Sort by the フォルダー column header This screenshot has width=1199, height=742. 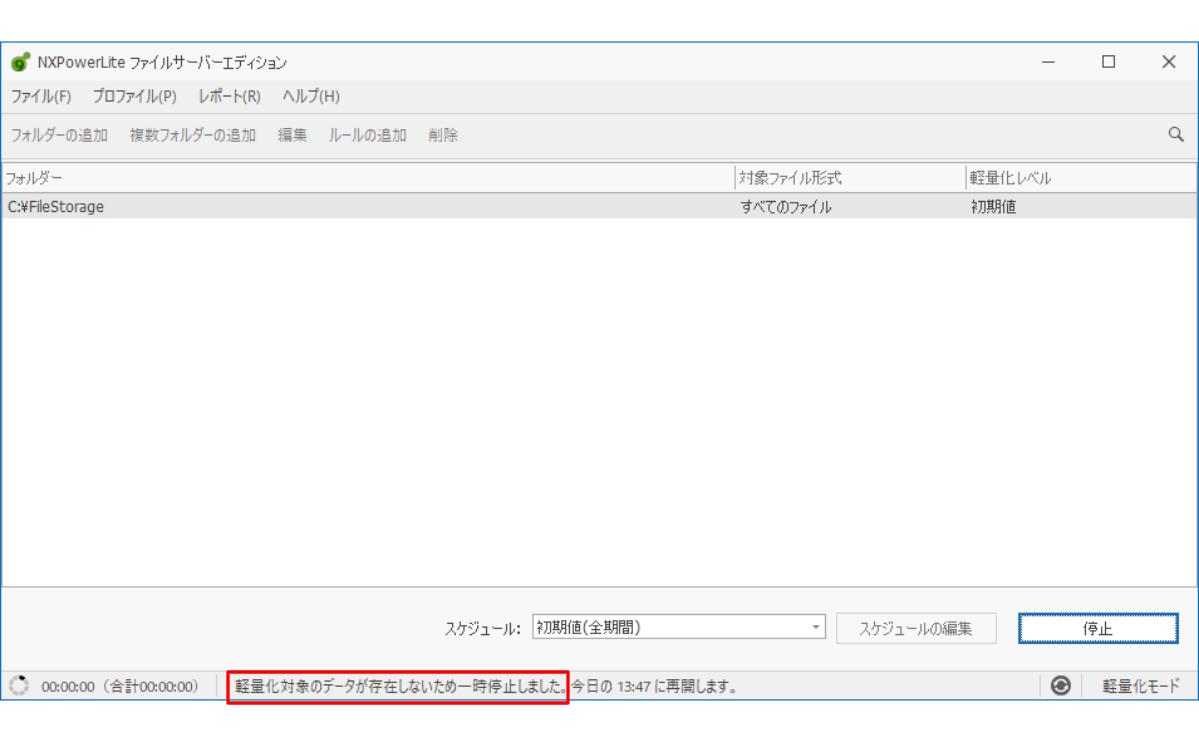click(368, 177)
